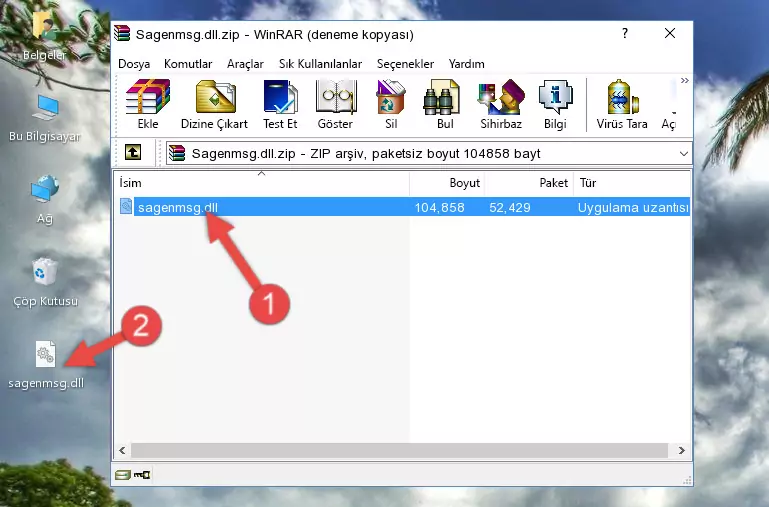Click the key password icon in status bar
The image size is (769, 507).
pos(142,475)
